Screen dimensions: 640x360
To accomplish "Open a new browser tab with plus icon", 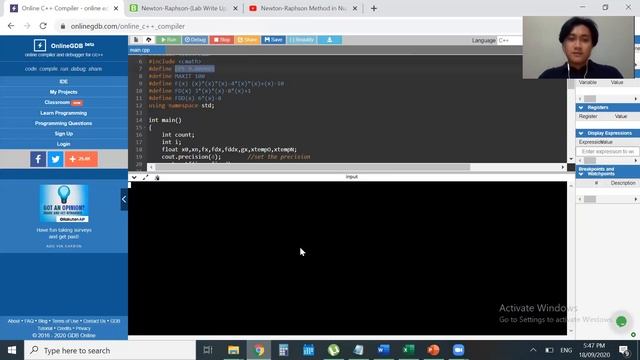I will click(x=374, y=8).
